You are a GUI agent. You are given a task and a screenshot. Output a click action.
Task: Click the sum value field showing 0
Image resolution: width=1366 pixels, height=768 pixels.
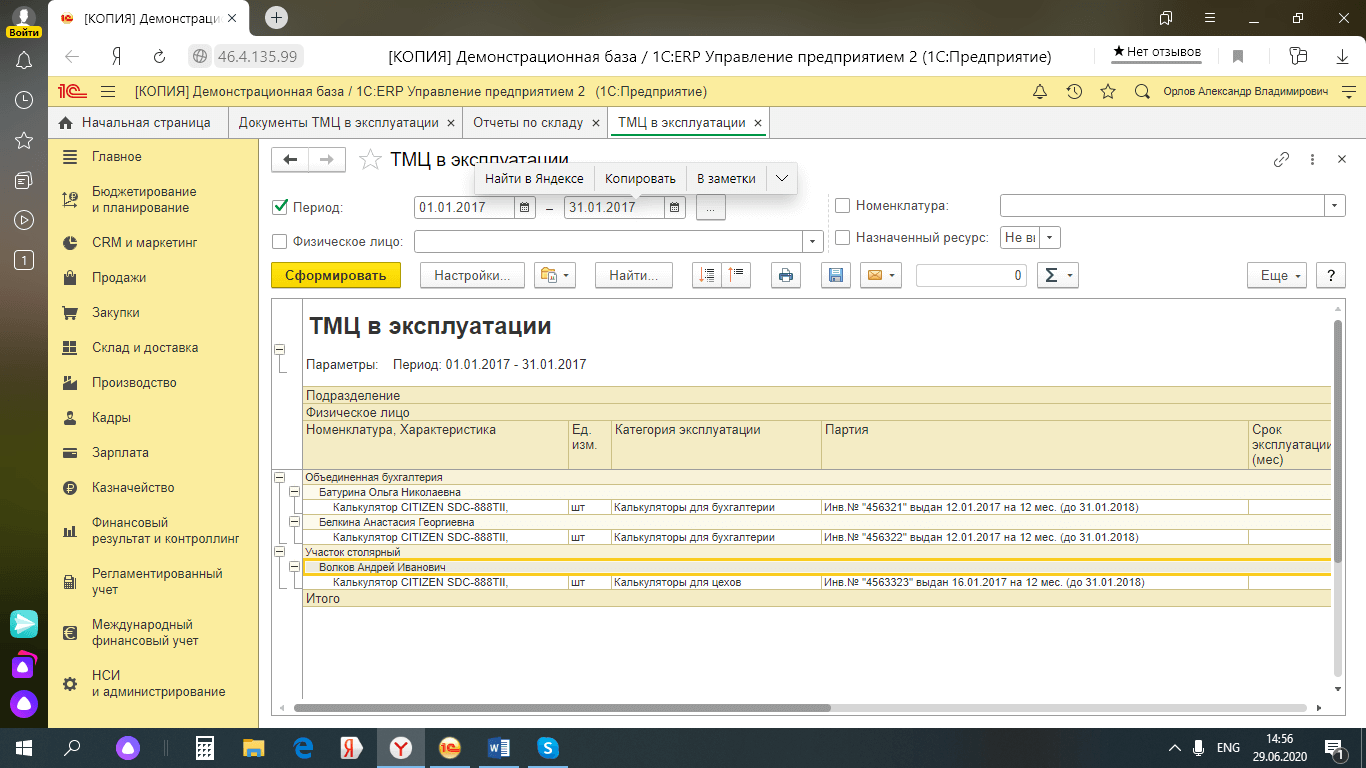(971, 275)
